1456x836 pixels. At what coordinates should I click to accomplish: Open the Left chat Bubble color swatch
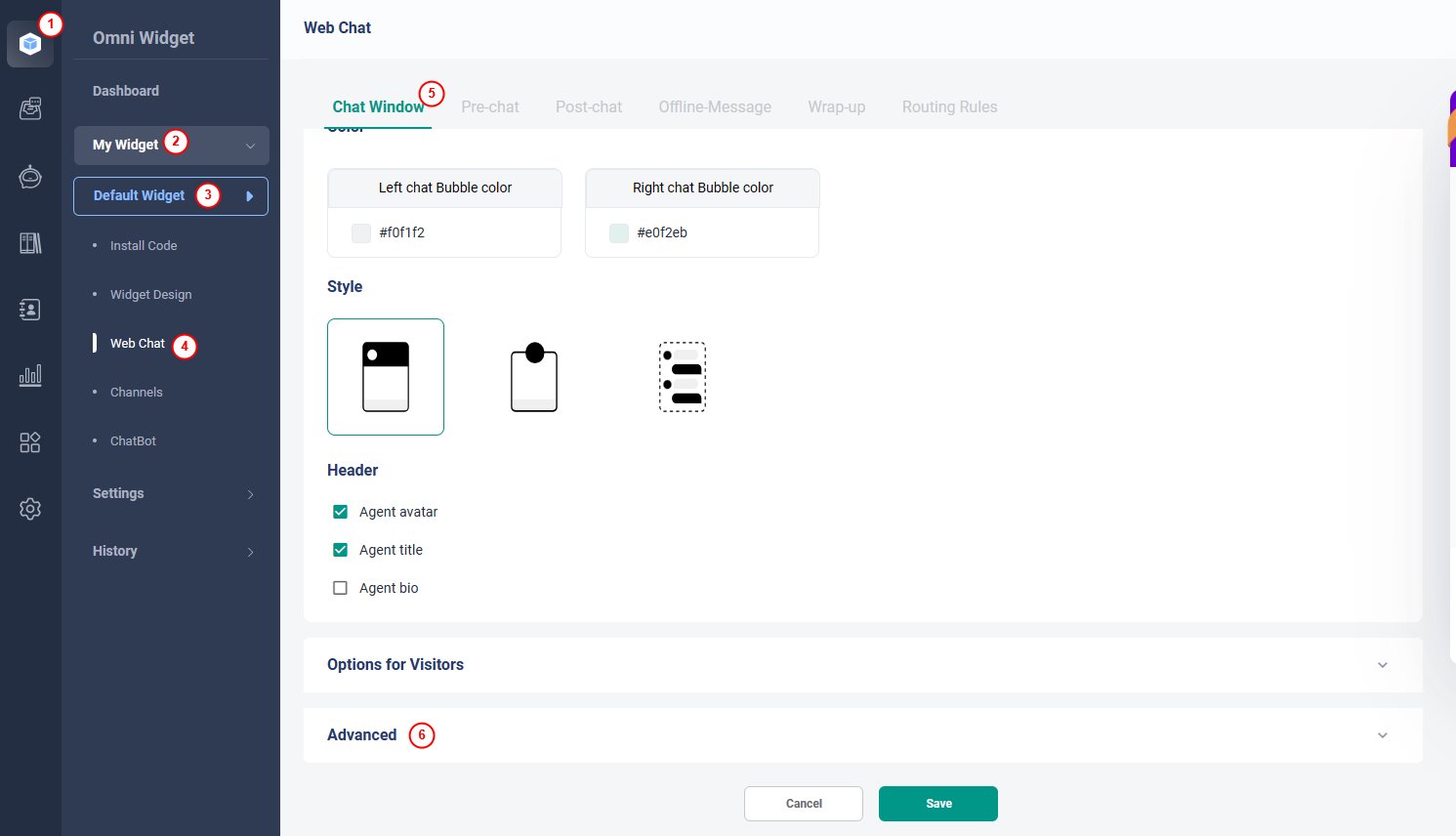[x=361, y=232]
